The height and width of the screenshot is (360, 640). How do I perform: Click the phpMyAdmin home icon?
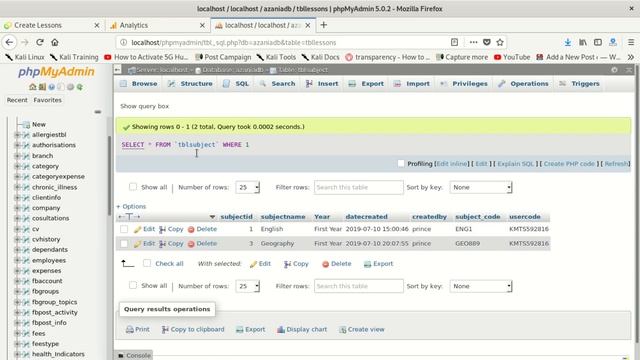[33, 87]
